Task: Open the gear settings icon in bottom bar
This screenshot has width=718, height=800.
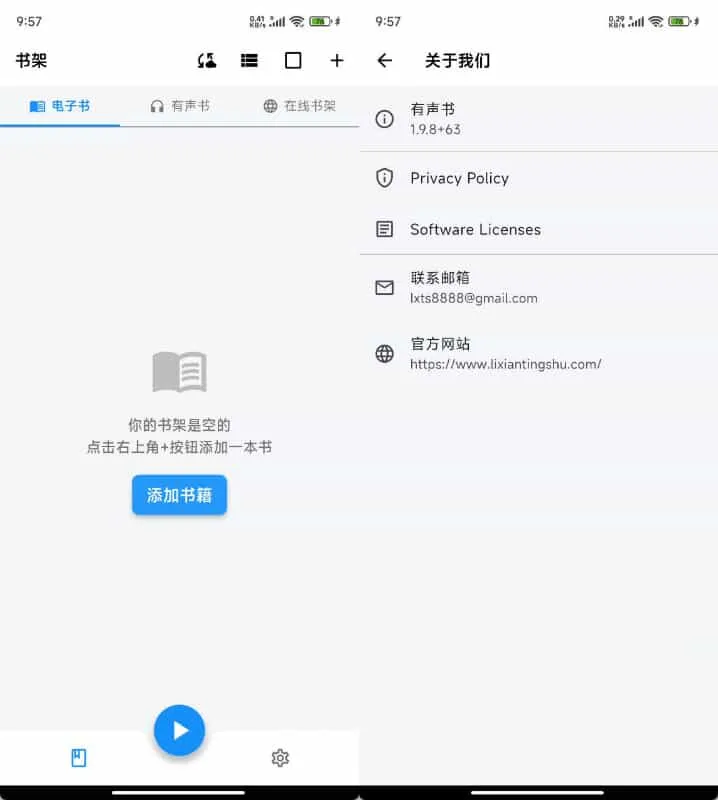Action: pyautogui.click(x=280, y=758)
